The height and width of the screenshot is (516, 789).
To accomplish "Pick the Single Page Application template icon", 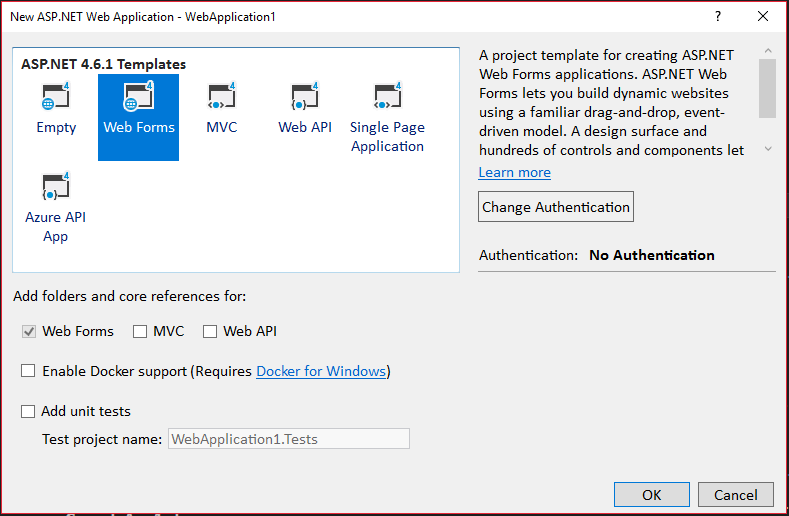I will (387, 96).
